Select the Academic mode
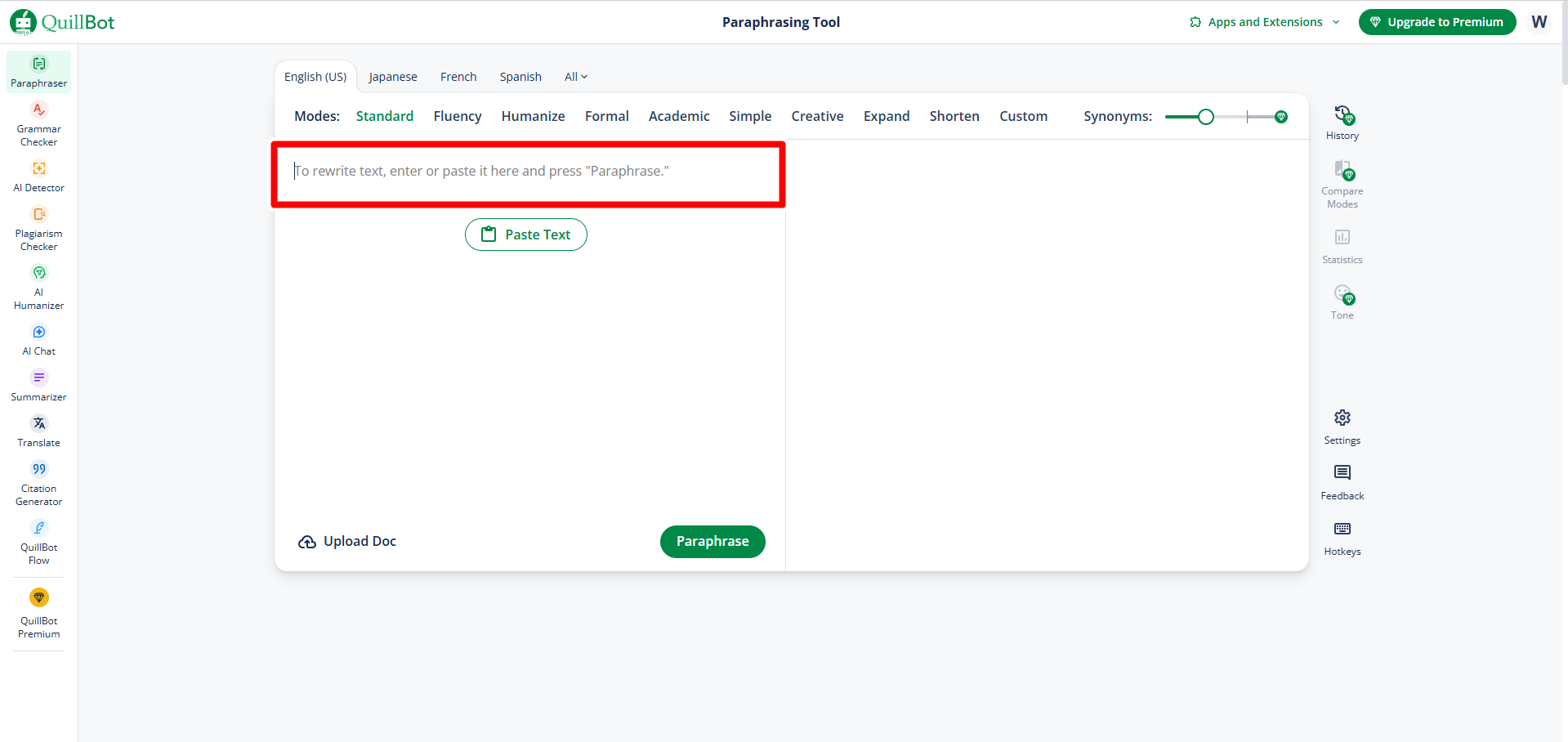 [679, 116]
